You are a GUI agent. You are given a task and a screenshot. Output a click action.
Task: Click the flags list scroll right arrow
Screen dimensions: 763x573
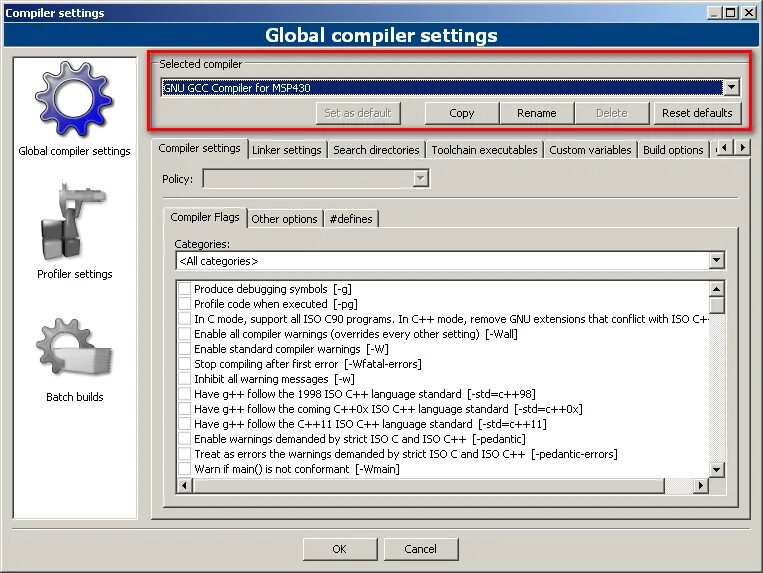[x=701, y=485]
